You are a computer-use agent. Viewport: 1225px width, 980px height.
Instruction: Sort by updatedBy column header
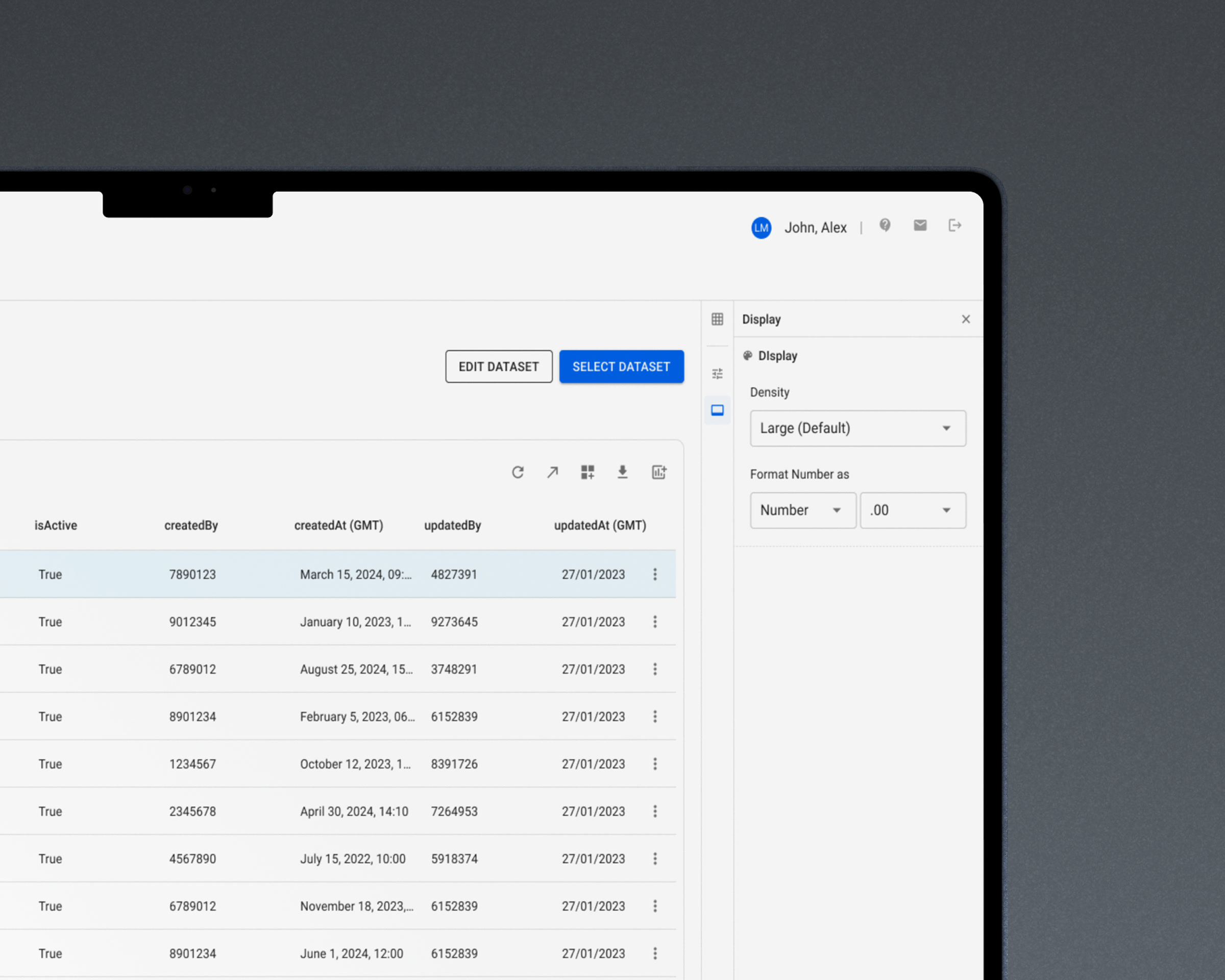pyautogui.click(x=452, y=526)
